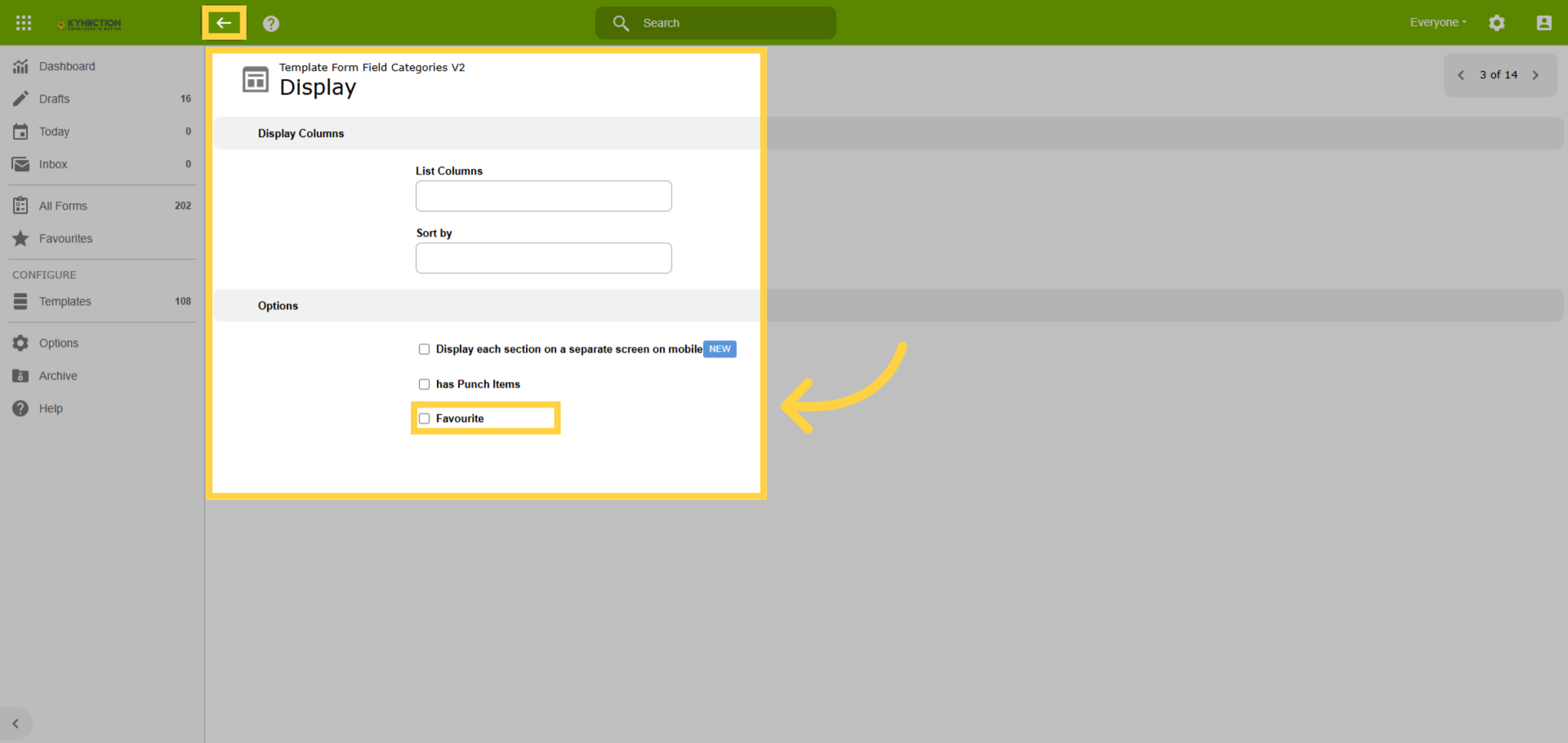Click the Templates stack icon
The height and width of the screenshot is (743, 1568).
tap(21, 301)
